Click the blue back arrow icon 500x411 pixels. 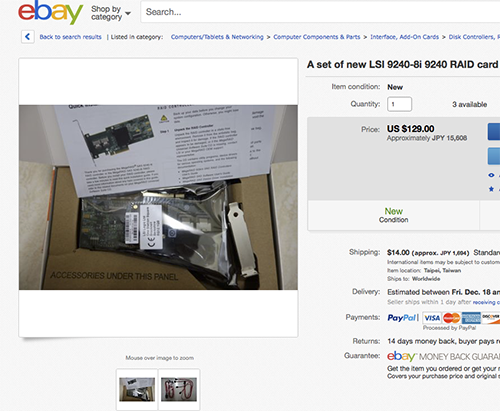pos(28,37)
